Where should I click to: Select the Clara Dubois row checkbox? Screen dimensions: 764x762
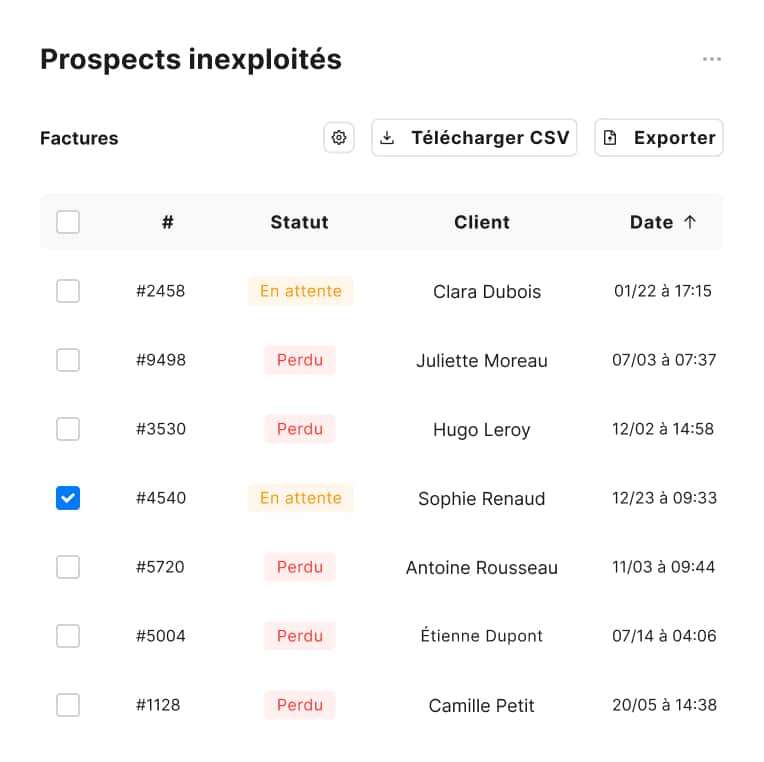[x=68, y=291]
